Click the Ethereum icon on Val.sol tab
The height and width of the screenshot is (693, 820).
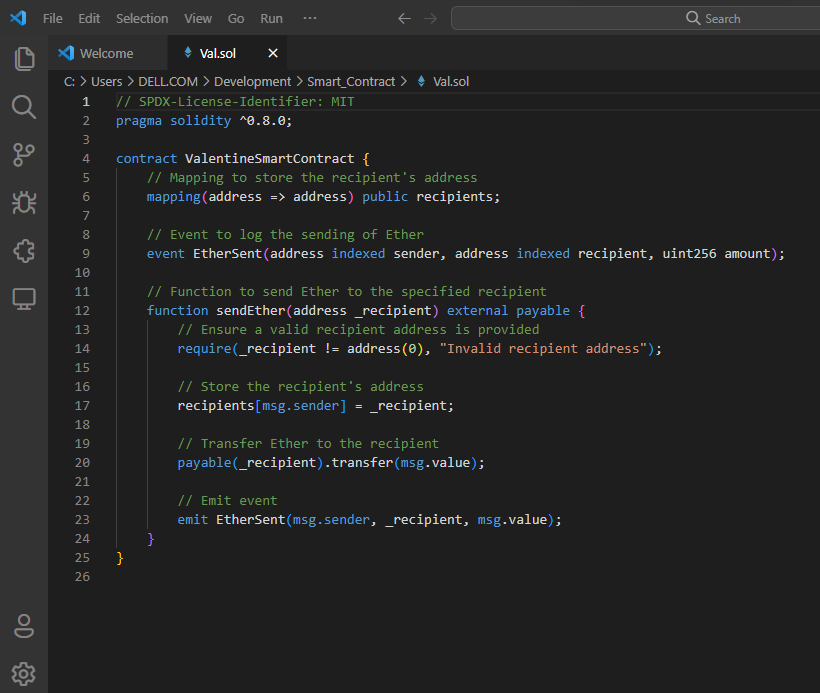[188, 52]
